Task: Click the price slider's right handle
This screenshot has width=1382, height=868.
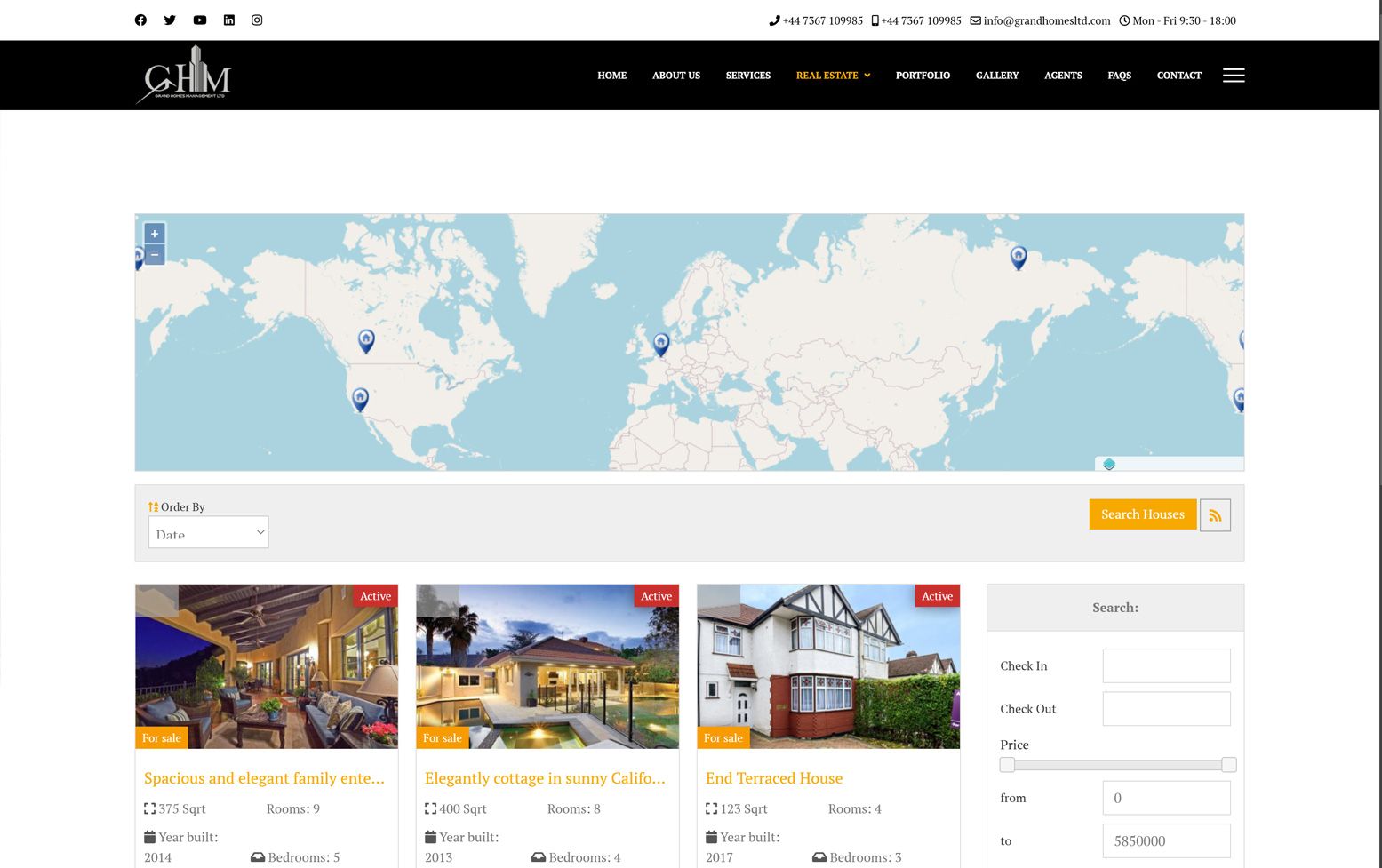Action: 1228,765
